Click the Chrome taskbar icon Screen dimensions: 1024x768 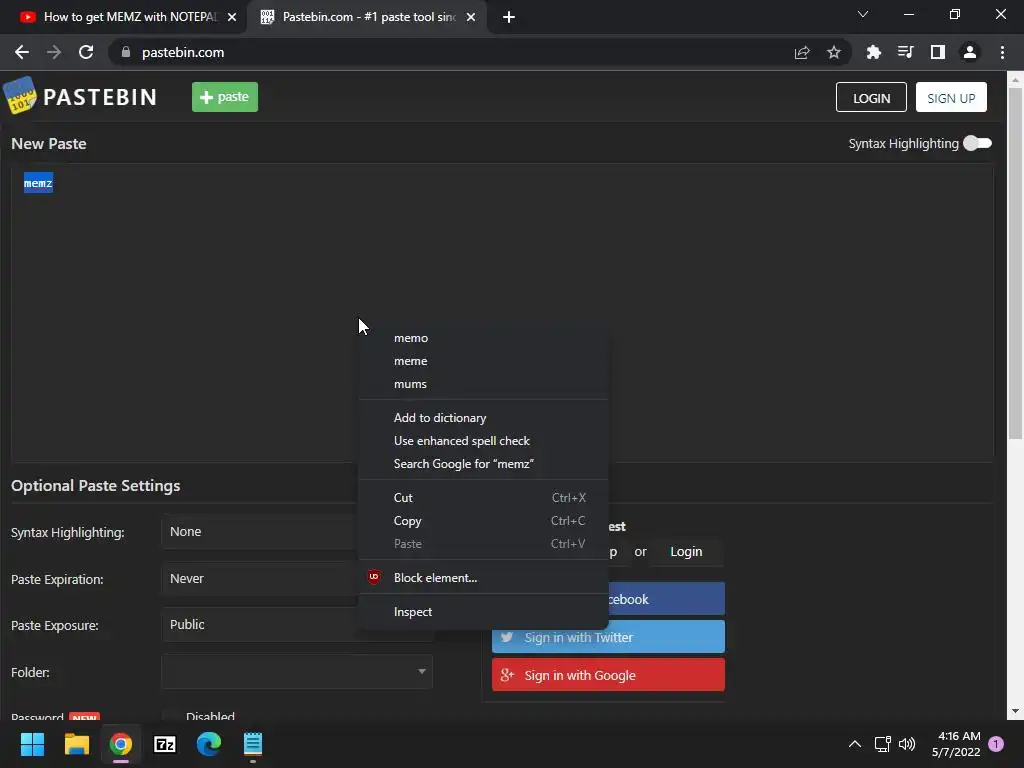[121, 744]
